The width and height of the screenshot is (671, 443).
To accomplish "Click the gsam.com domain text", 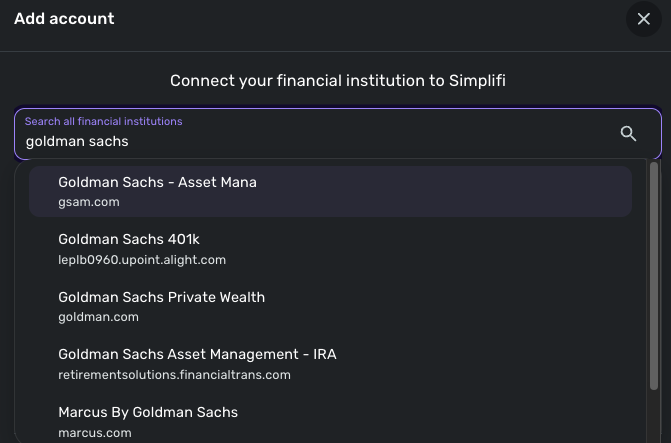I will [89, 202].
